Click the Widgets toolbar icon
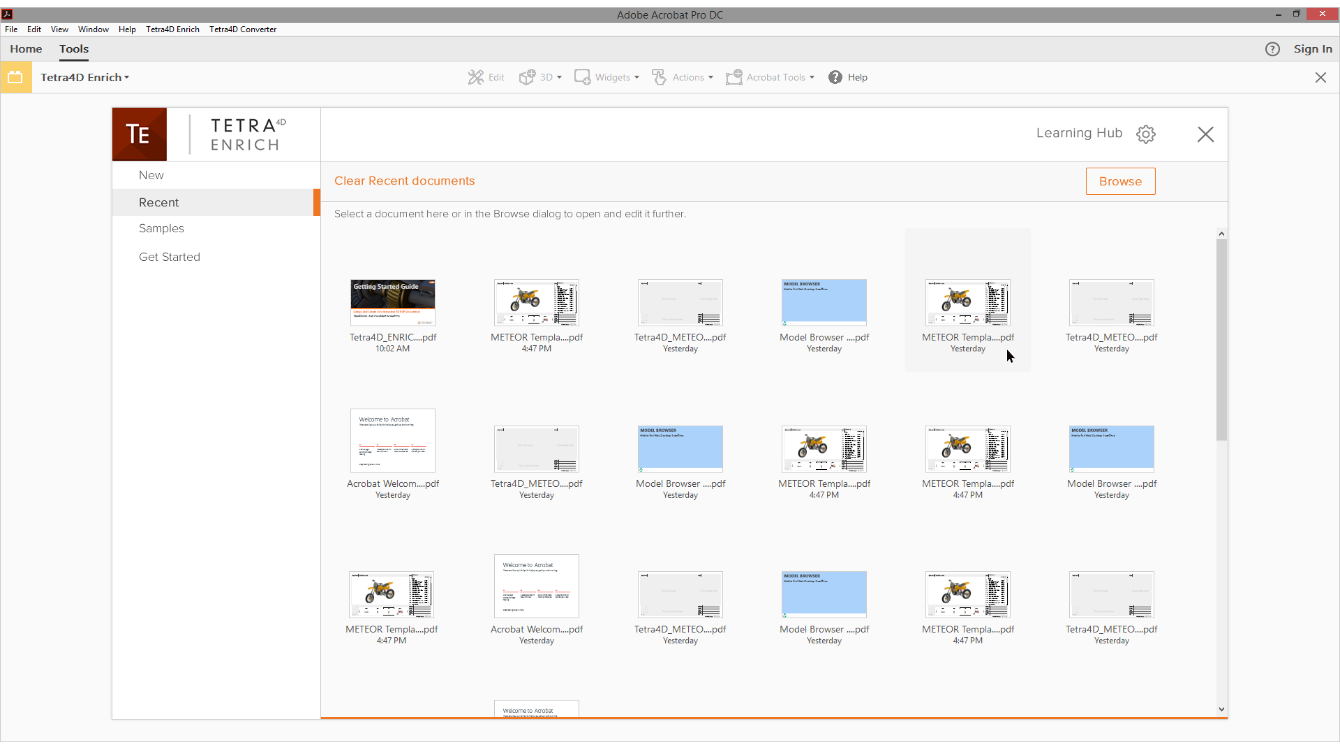This screenshot has width=1340, height=750. (x=582, y=77)
